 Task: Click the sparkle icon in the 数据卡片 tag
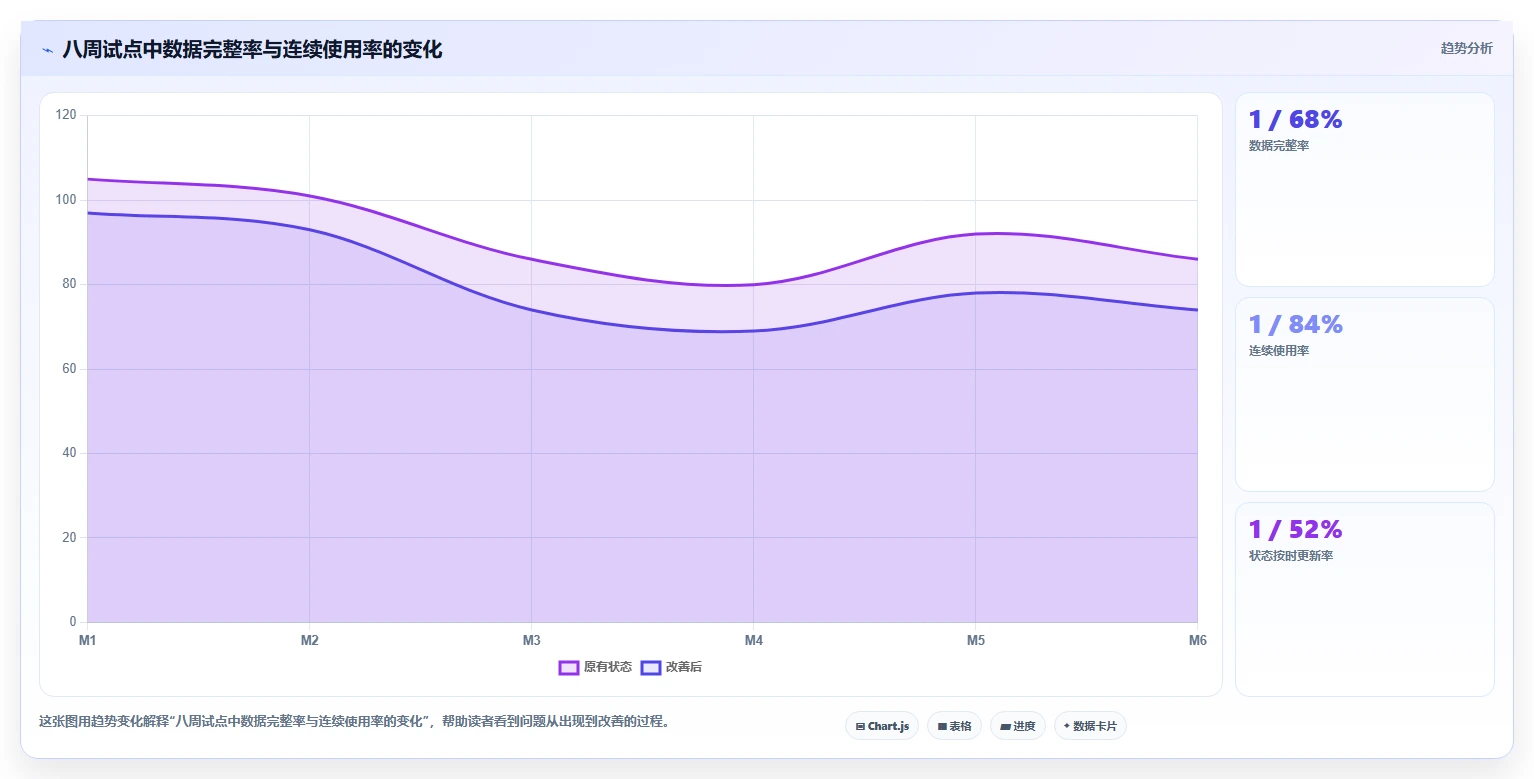[1067, 726]
